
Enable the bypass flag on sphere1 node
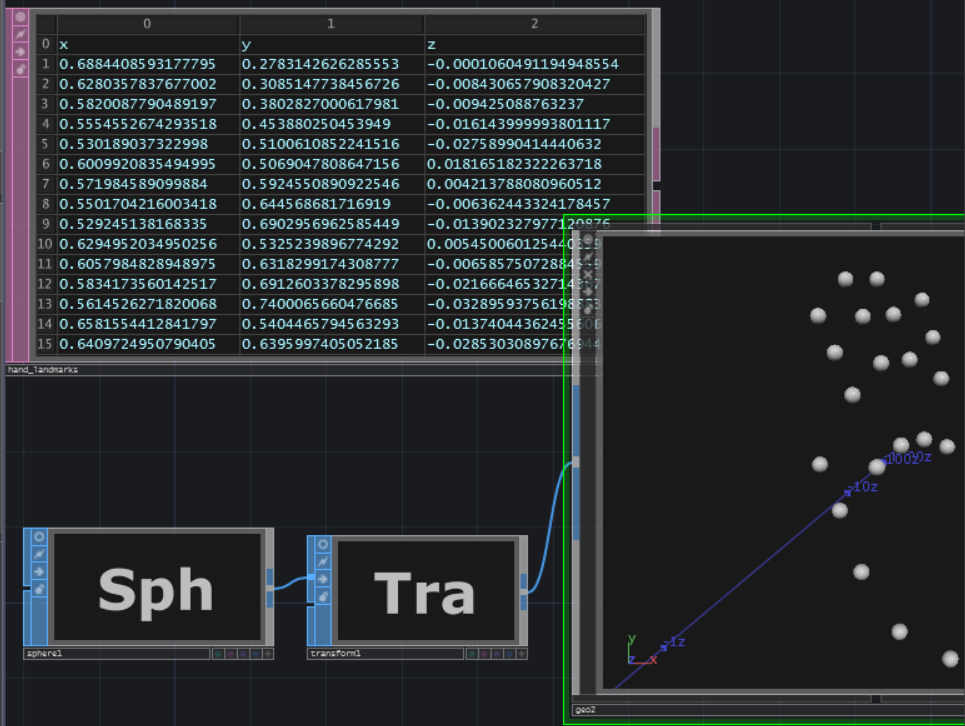(39, 553)
